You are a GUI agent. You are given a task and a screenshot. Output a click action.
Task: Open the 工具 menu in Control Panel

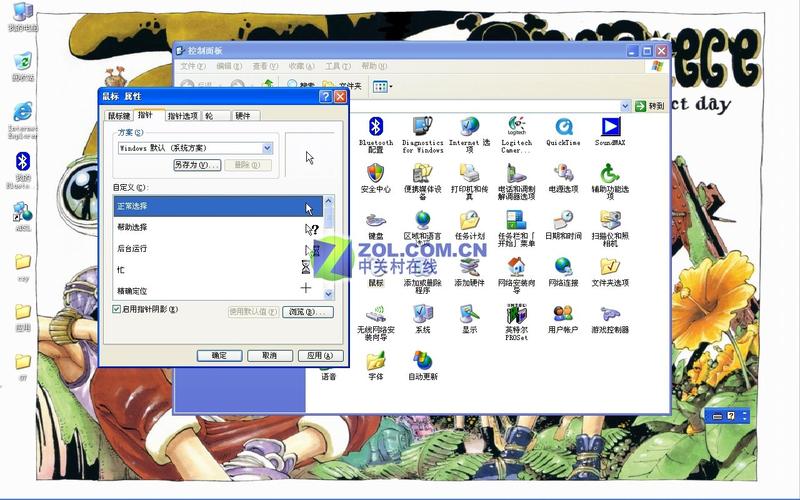338,66
